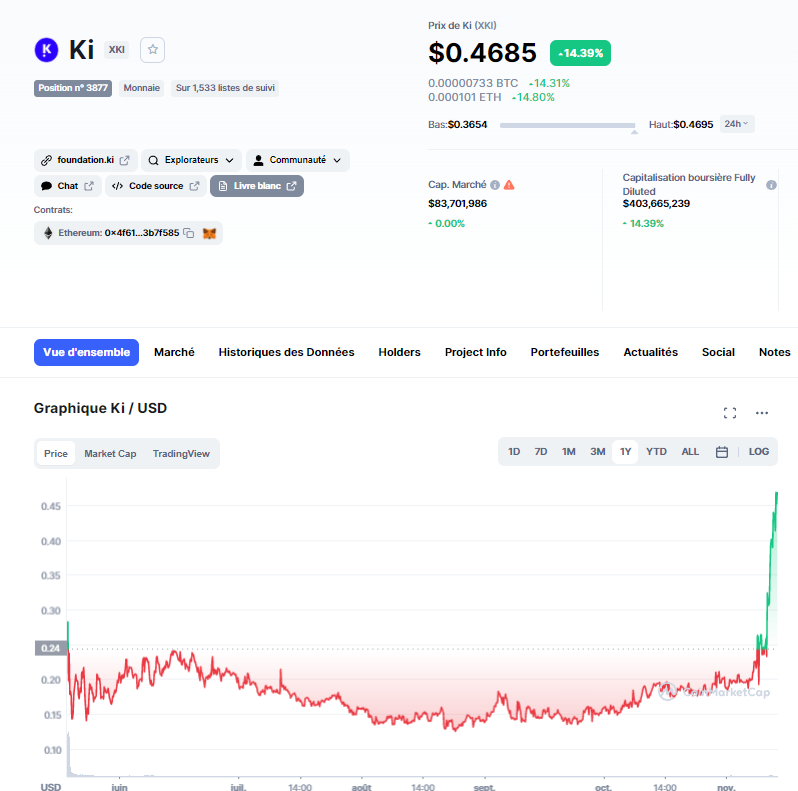Copy the Ethereum contract address
798x791 pixels.
[189, 233]
